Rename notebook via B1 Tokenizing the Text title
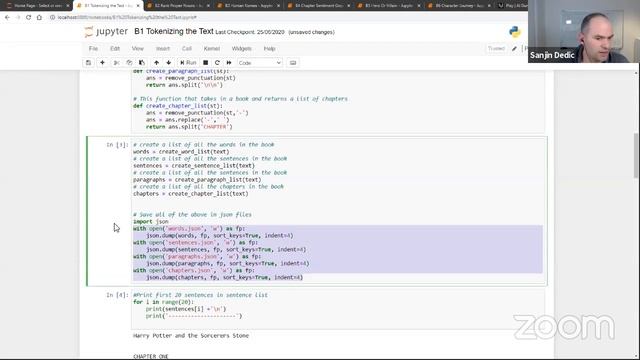Image resolution: width=640 pixels, height=360 pixels. pos(174,31)
